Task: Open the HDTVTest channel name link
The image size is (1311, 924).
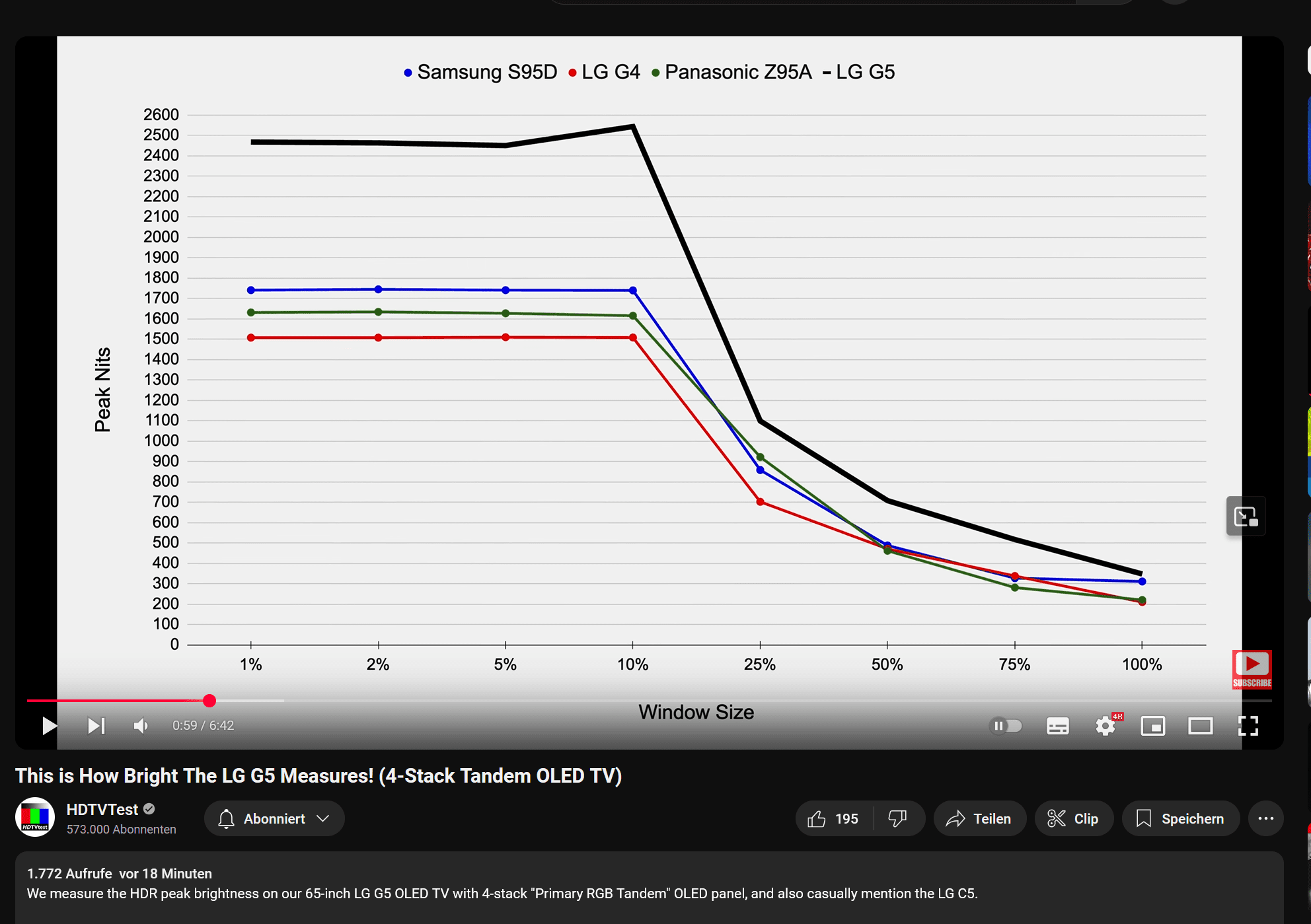Action: [x=102, y=809]
